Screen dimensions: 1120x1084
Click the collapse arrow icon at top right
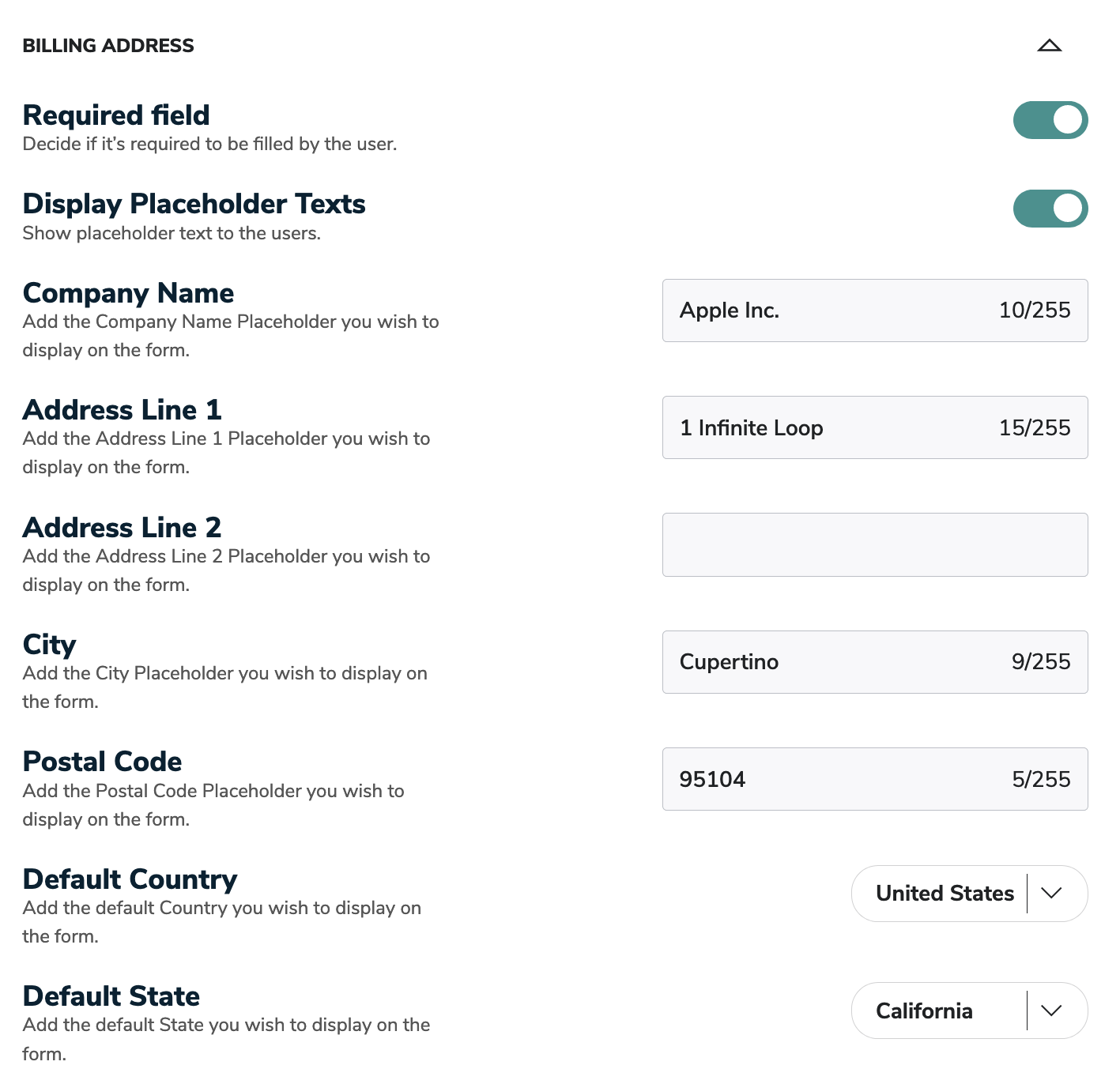tap(1050, 45)
